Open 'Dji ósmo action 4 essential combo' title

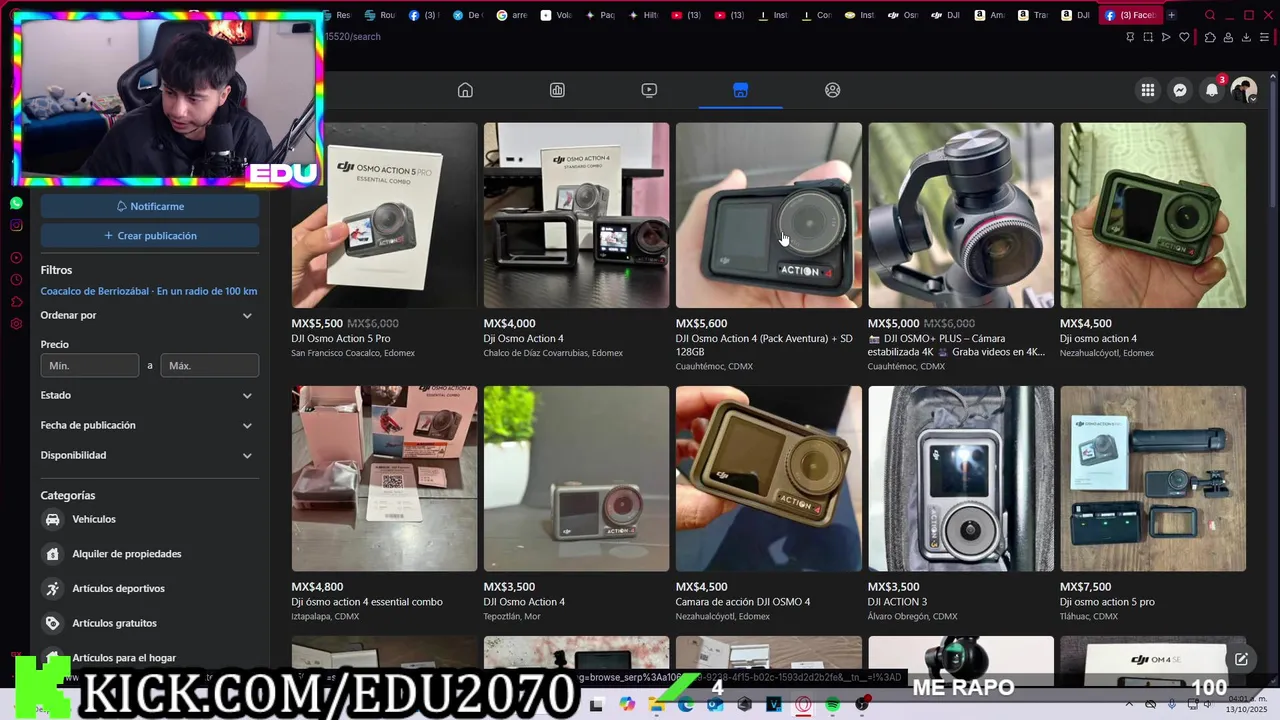[x=367, y=602]
